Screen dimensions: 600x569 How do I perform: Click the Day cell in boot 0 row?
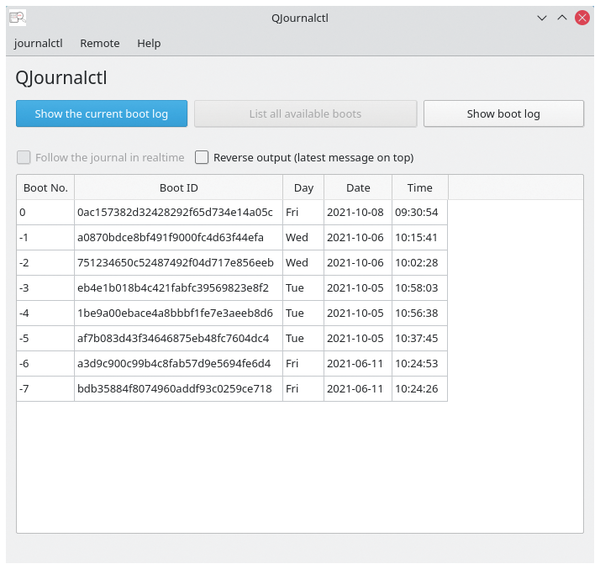[303, 212]
